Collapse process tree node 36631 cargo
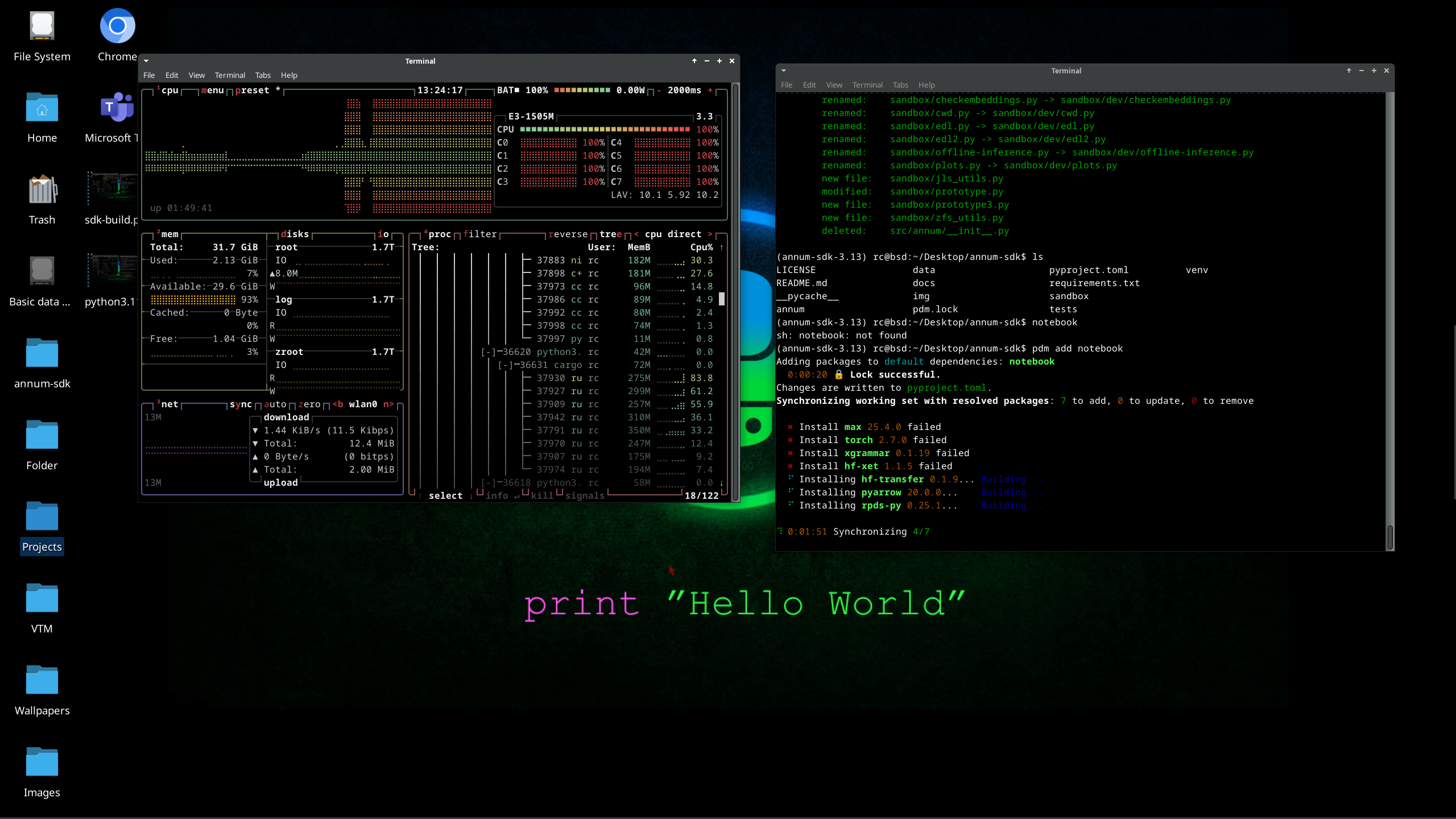The image size is (1456, 819). [x=506, y=365]
